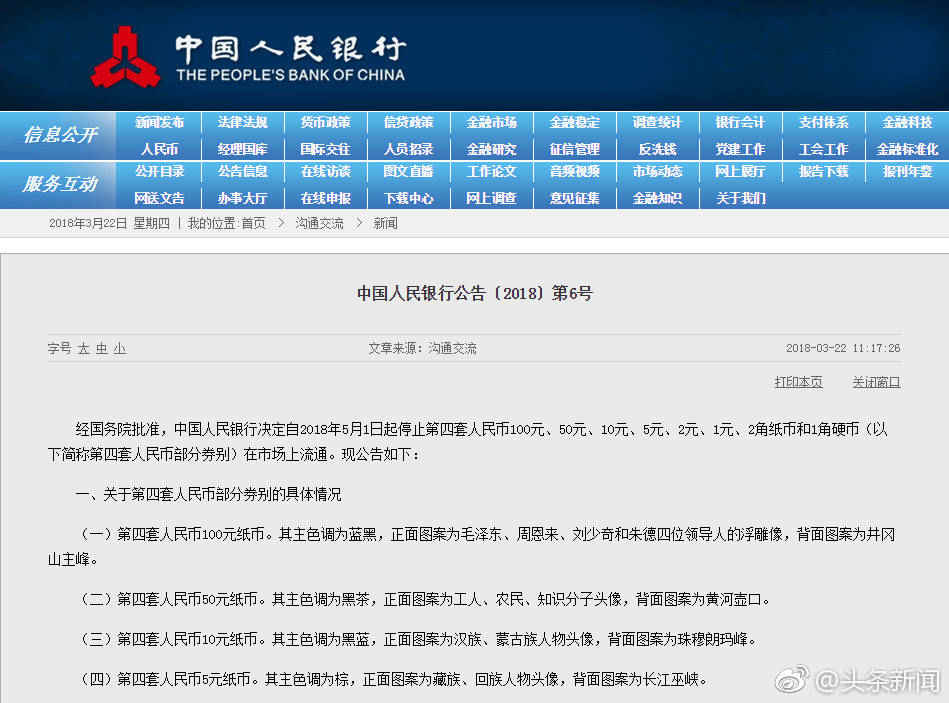The width and height of the screenshot is (949, 703).
Task: Select 人民币 in the navigation bar
Action: [160, 149]
